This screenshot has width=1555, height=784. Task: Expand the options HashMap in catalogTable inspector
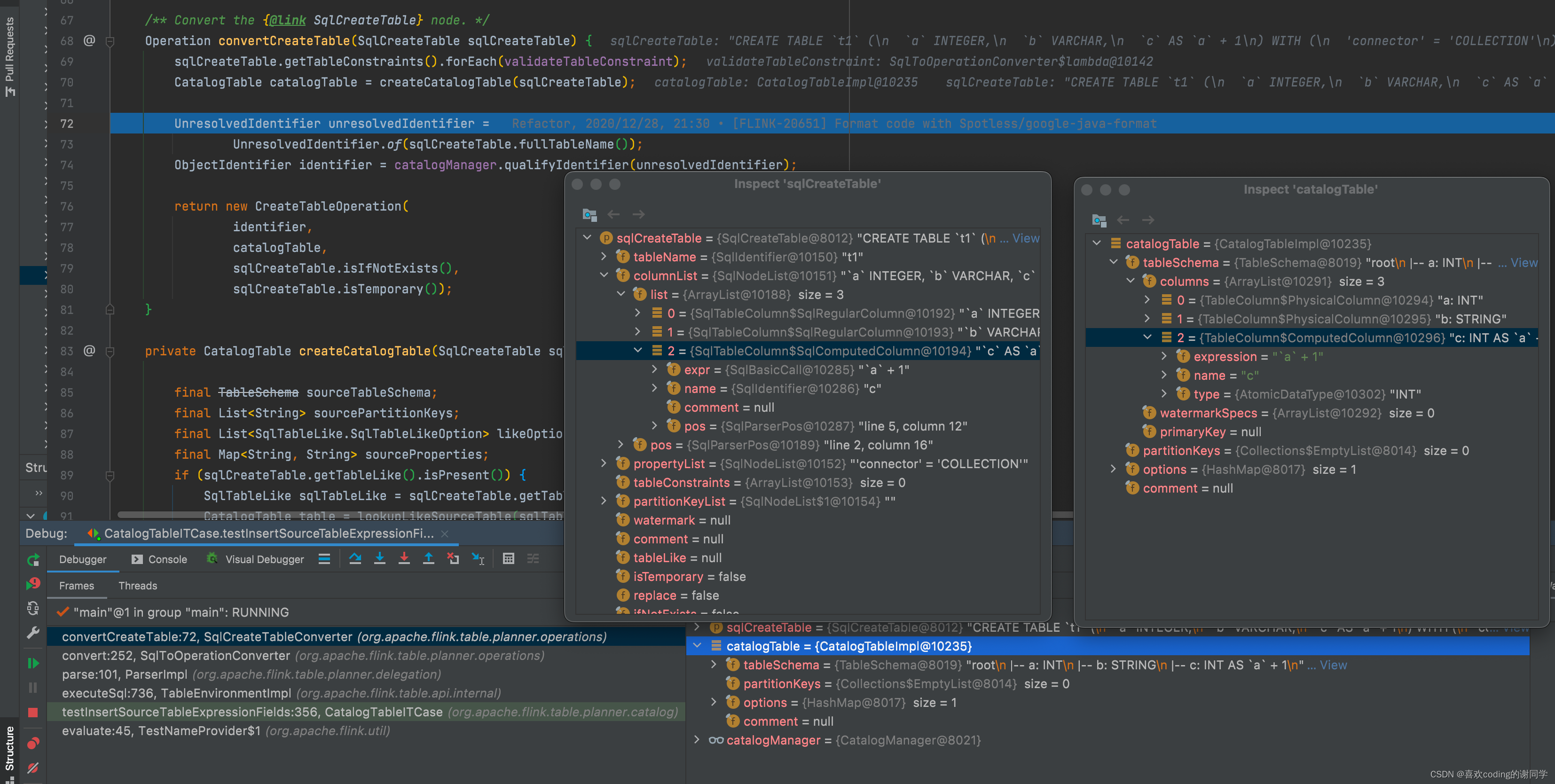coord(1113,469)
